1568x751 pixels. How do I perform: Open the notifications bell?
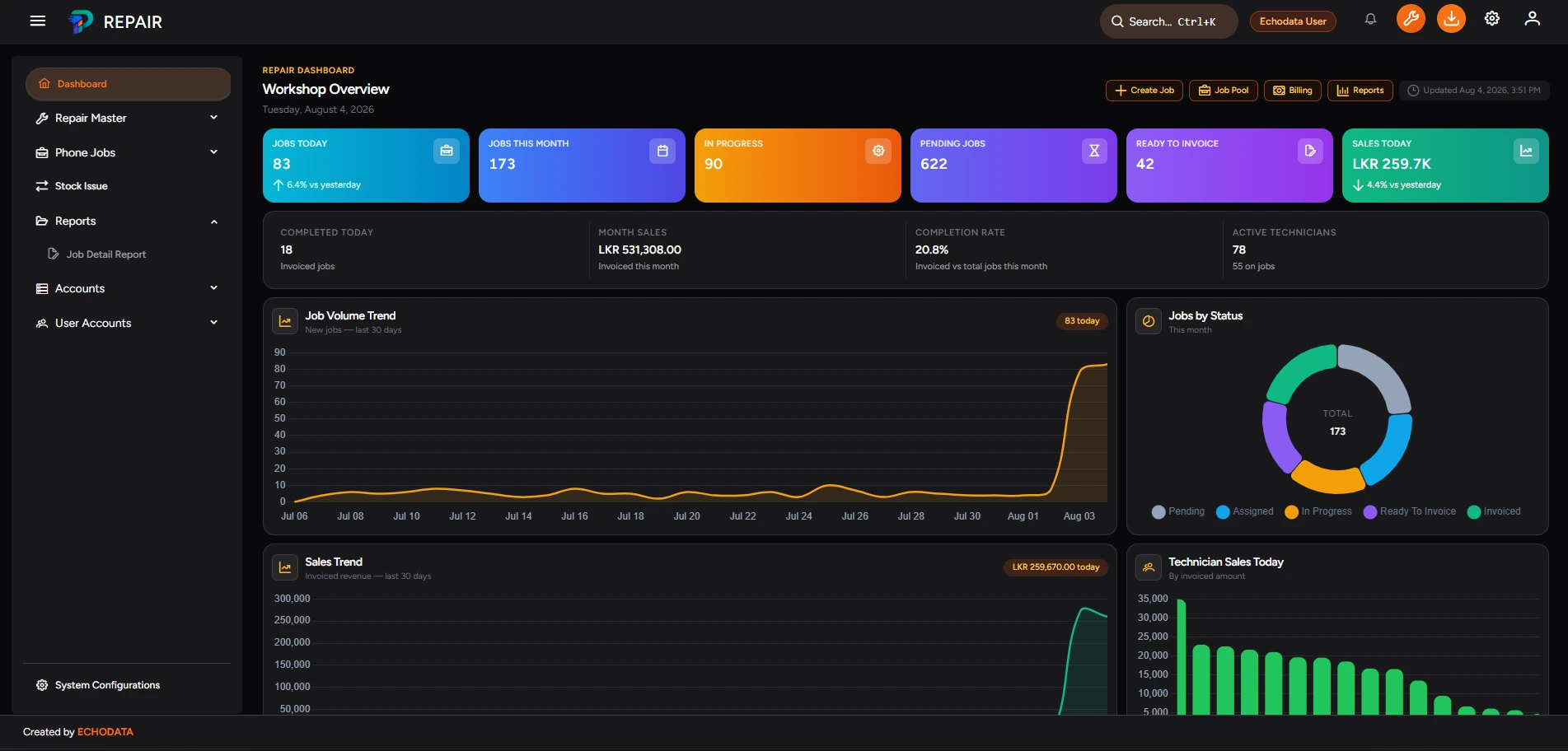coord(1370,19)
